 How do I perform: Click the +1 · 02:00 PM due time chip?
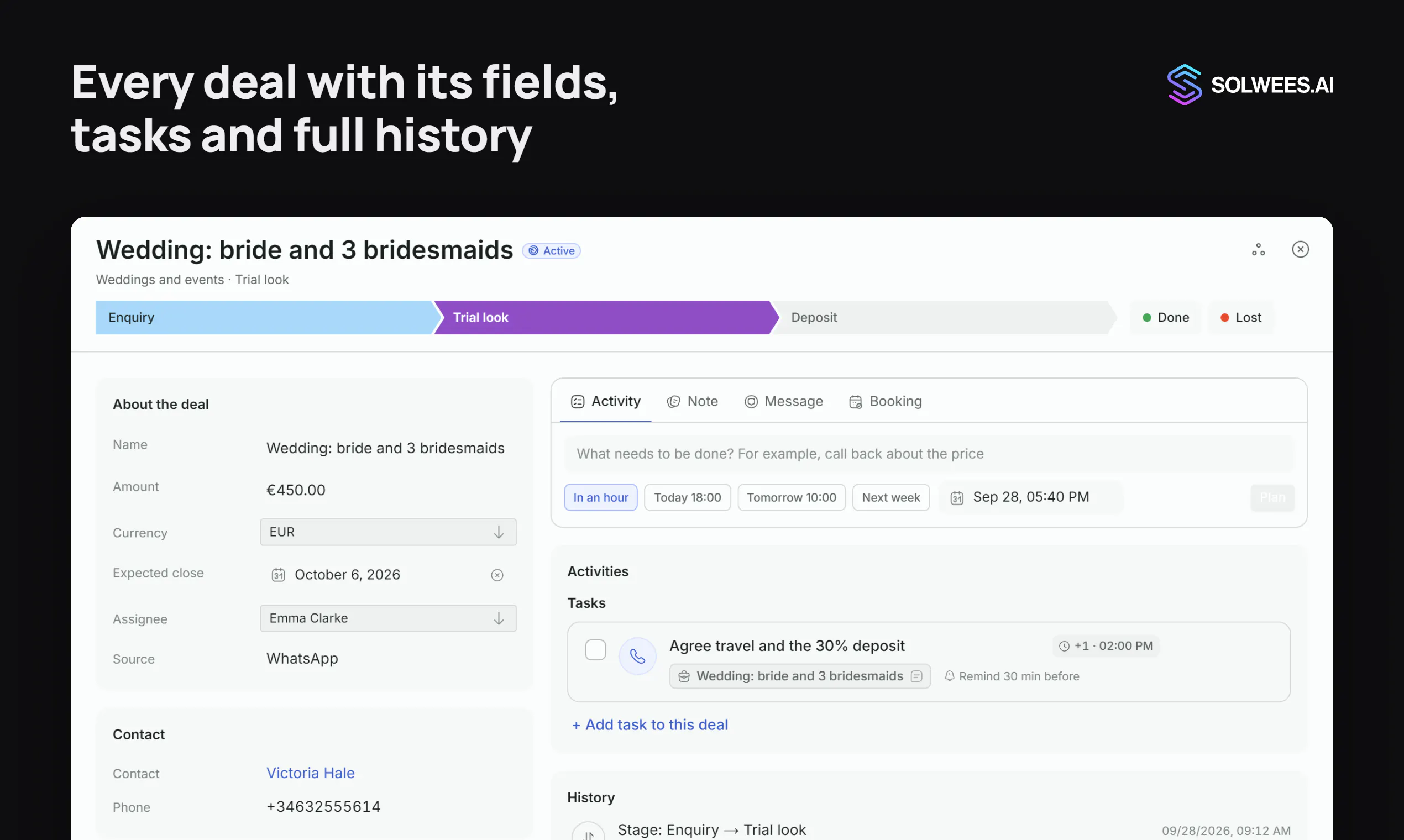coord(1106,647)
